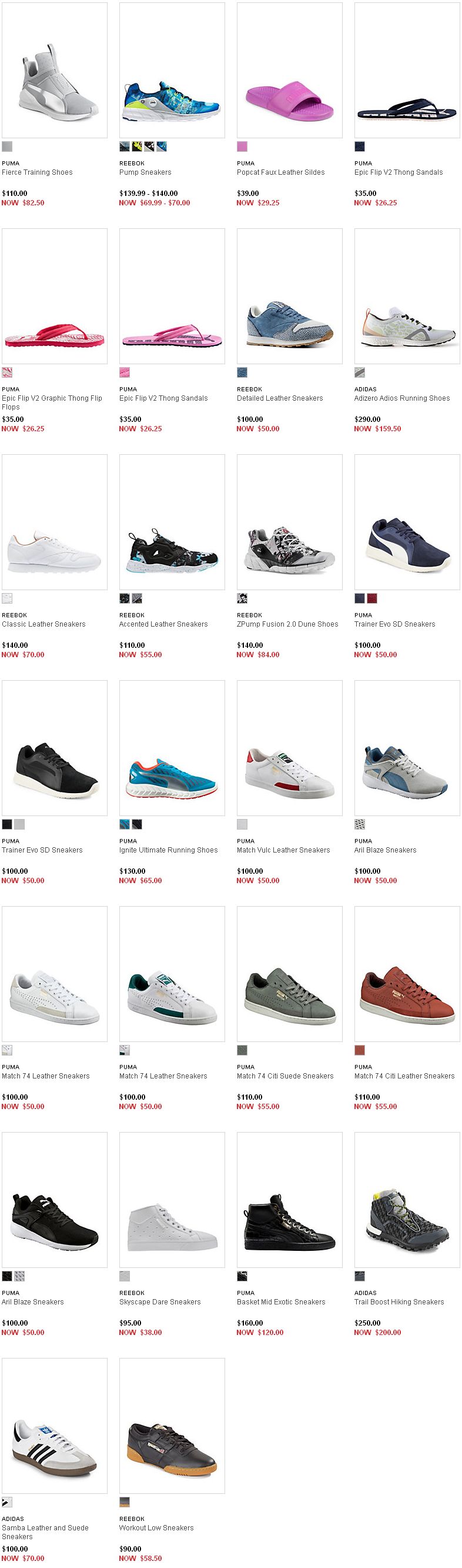This screenshot has width=462, height=1568.
Task: Open the Reebok Pump Sneakers product image
Action: point(172,71)
